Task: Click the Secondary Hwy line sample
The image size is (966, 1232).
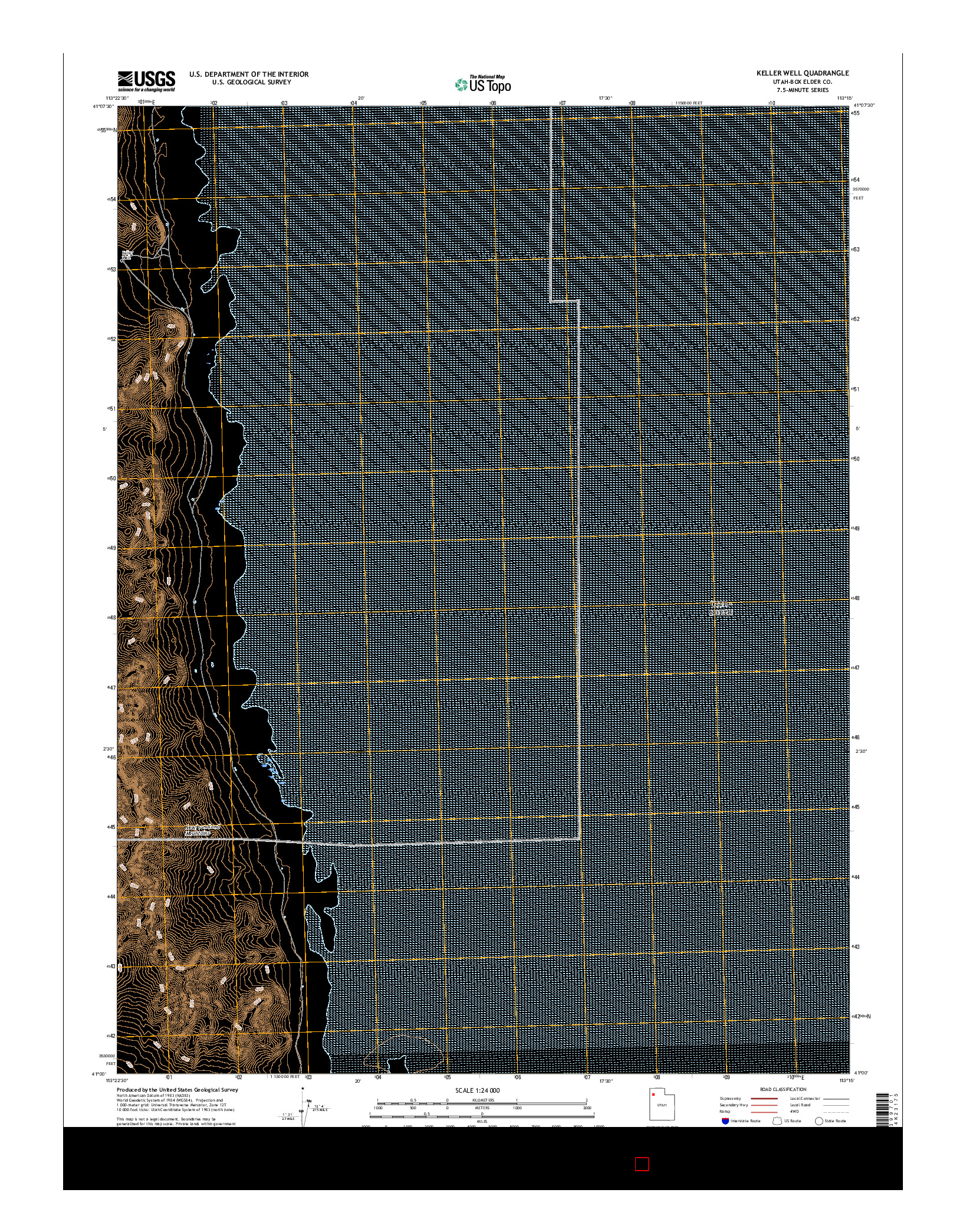Action: [764, 1105]
